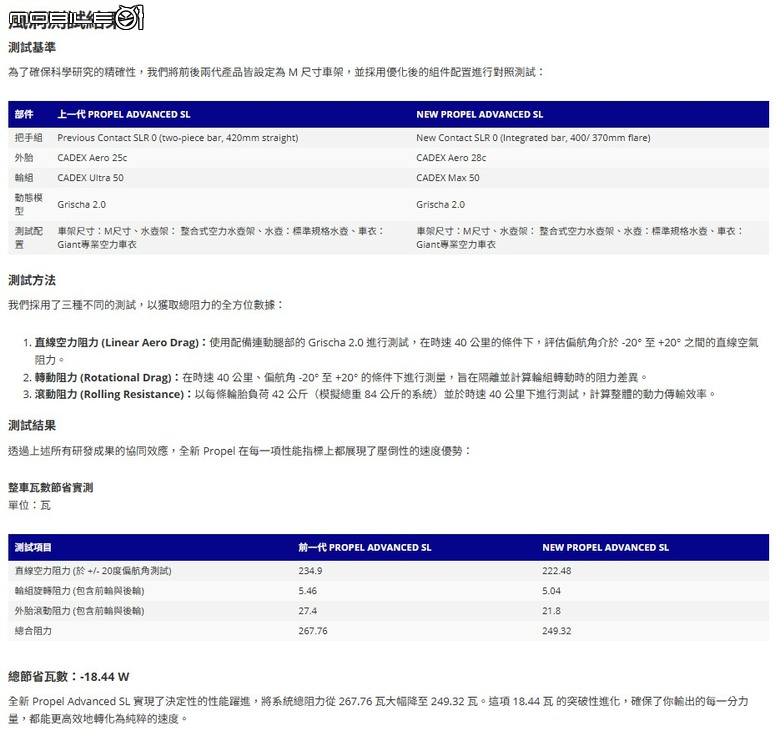Image resolution: width=780 pixels, height=731 pixels.
Task: Click the 222.48 value
Action: [x=557, y=571]
